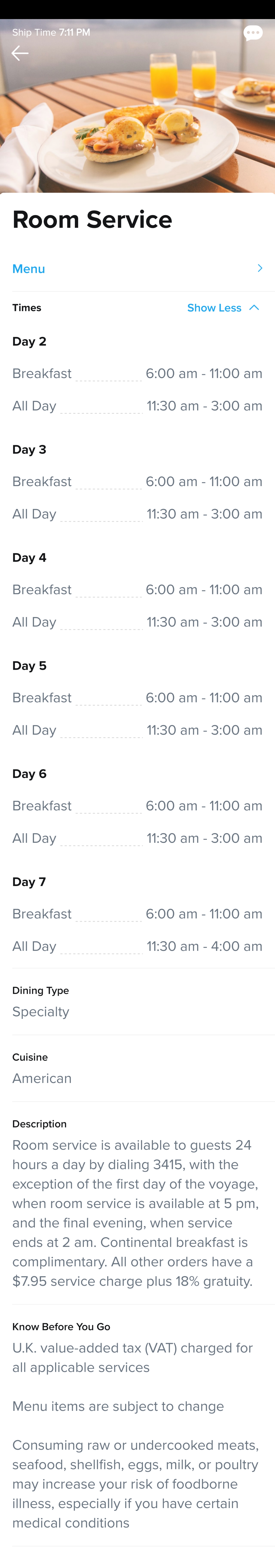Click the Day 4 Breakfast row
The height and width of the screenshot is (1568, 275).
point(137,590)
